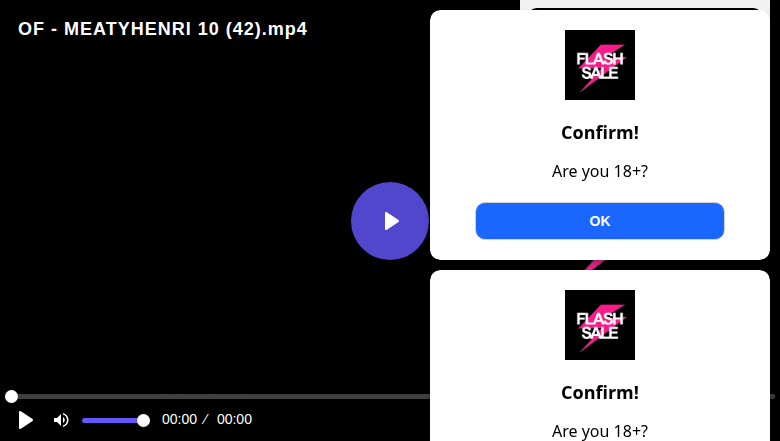Click the pink bolt between the popups
The width and height of the screenshot is (780, 441).
(x=594, y=265)
